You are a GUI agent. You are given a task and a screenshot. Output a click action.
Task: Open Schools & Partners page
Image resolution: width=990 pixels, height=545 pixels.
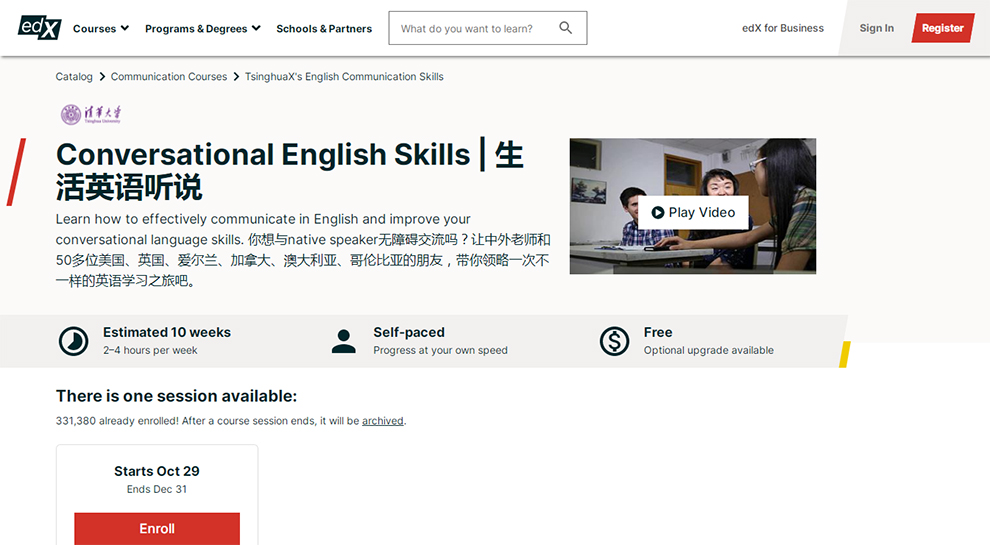[x=324, y=28]
